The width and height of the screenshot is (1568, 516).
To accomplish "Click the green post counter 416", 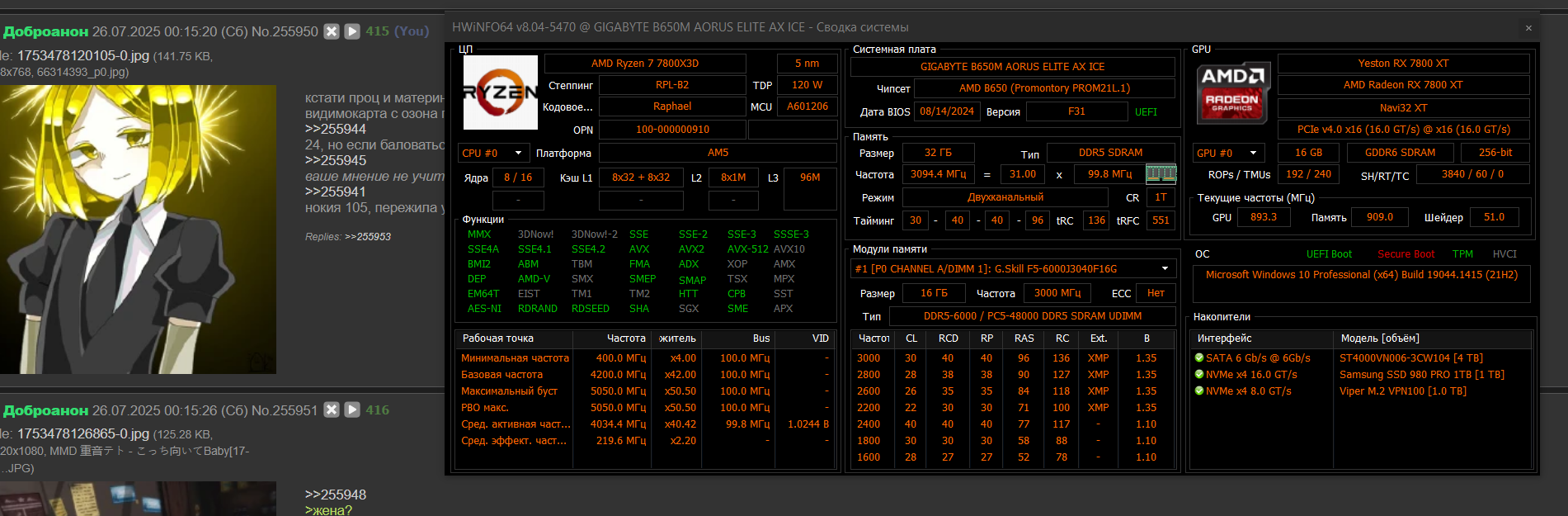I will (x=378, y=409).
